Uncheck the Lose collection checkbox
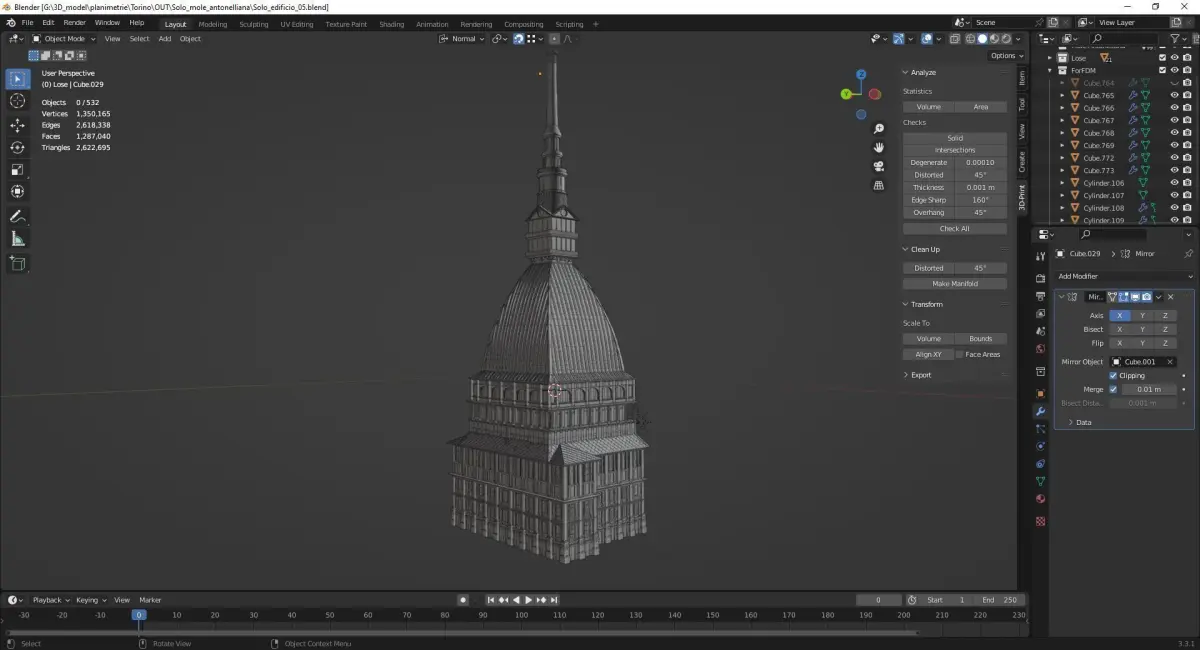Viewport: 1200px width, 650px height. click(x=1162, y=58)
